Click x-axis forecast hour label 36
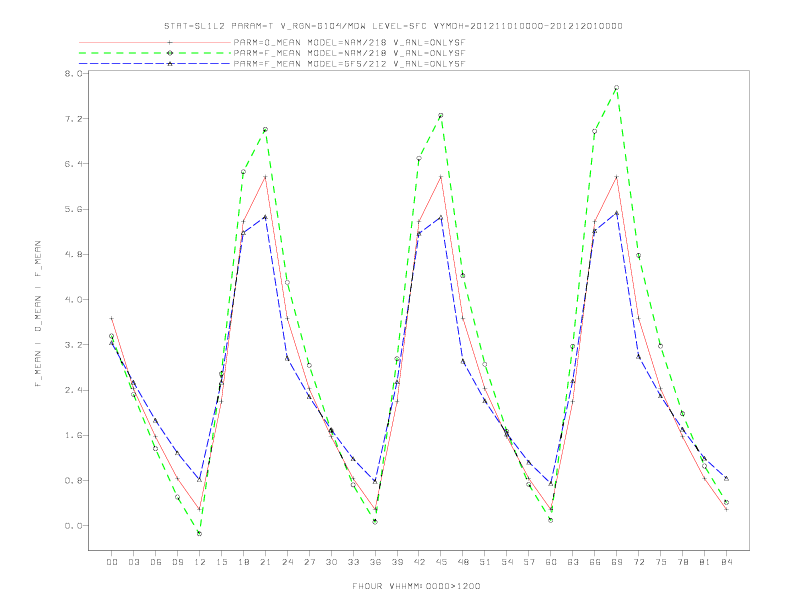 375,562
